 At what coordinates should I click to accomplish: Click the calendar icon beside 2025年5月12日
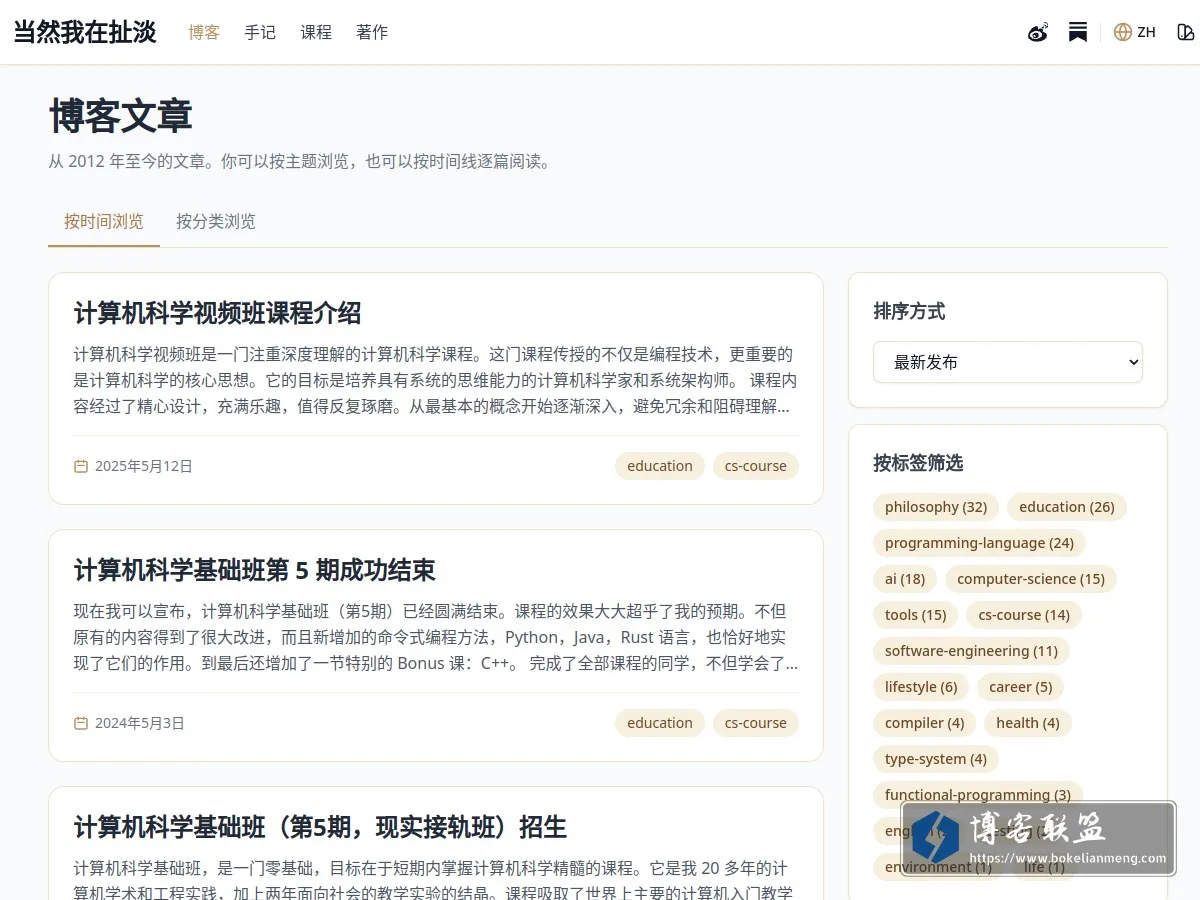pos(81,466)
